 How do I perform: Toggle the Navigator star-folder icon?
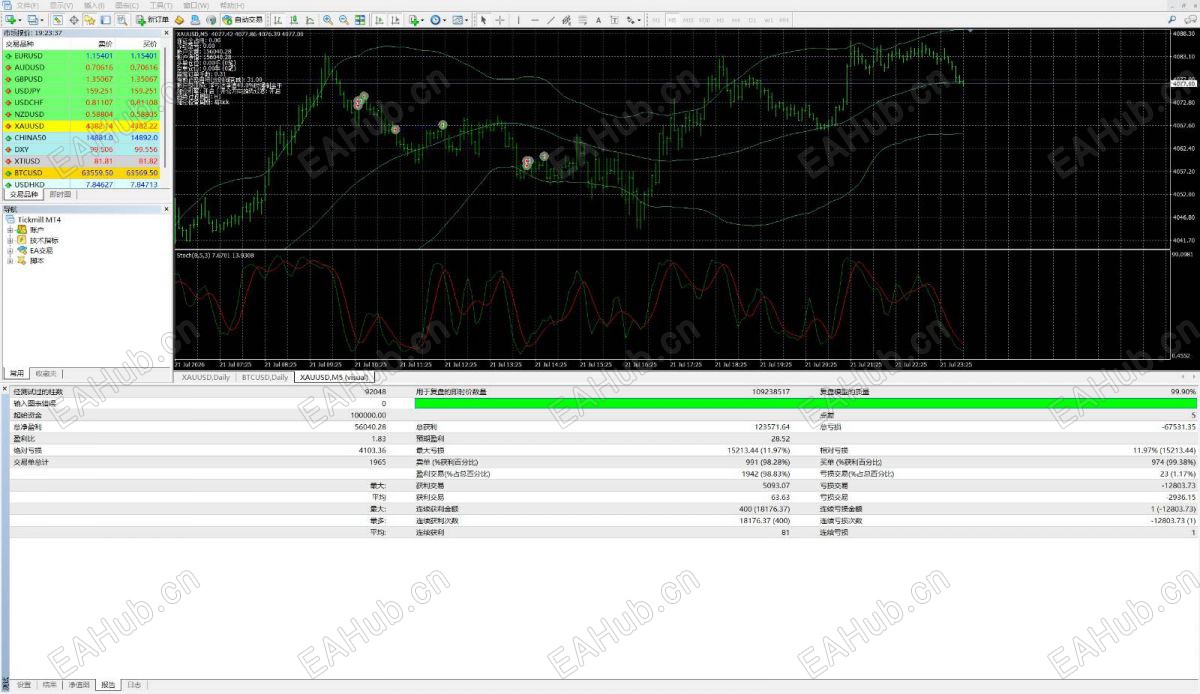click(x=89, y=20)
